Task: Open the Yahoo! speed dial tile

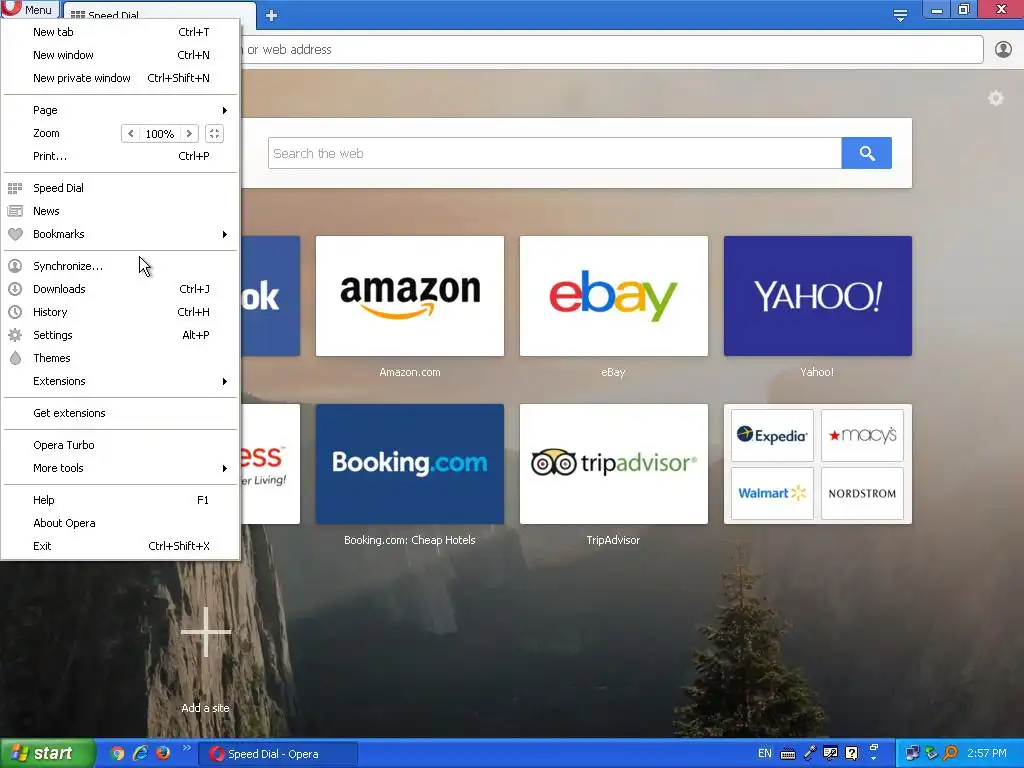Action: pyautogui.click(x=818, y=296)
